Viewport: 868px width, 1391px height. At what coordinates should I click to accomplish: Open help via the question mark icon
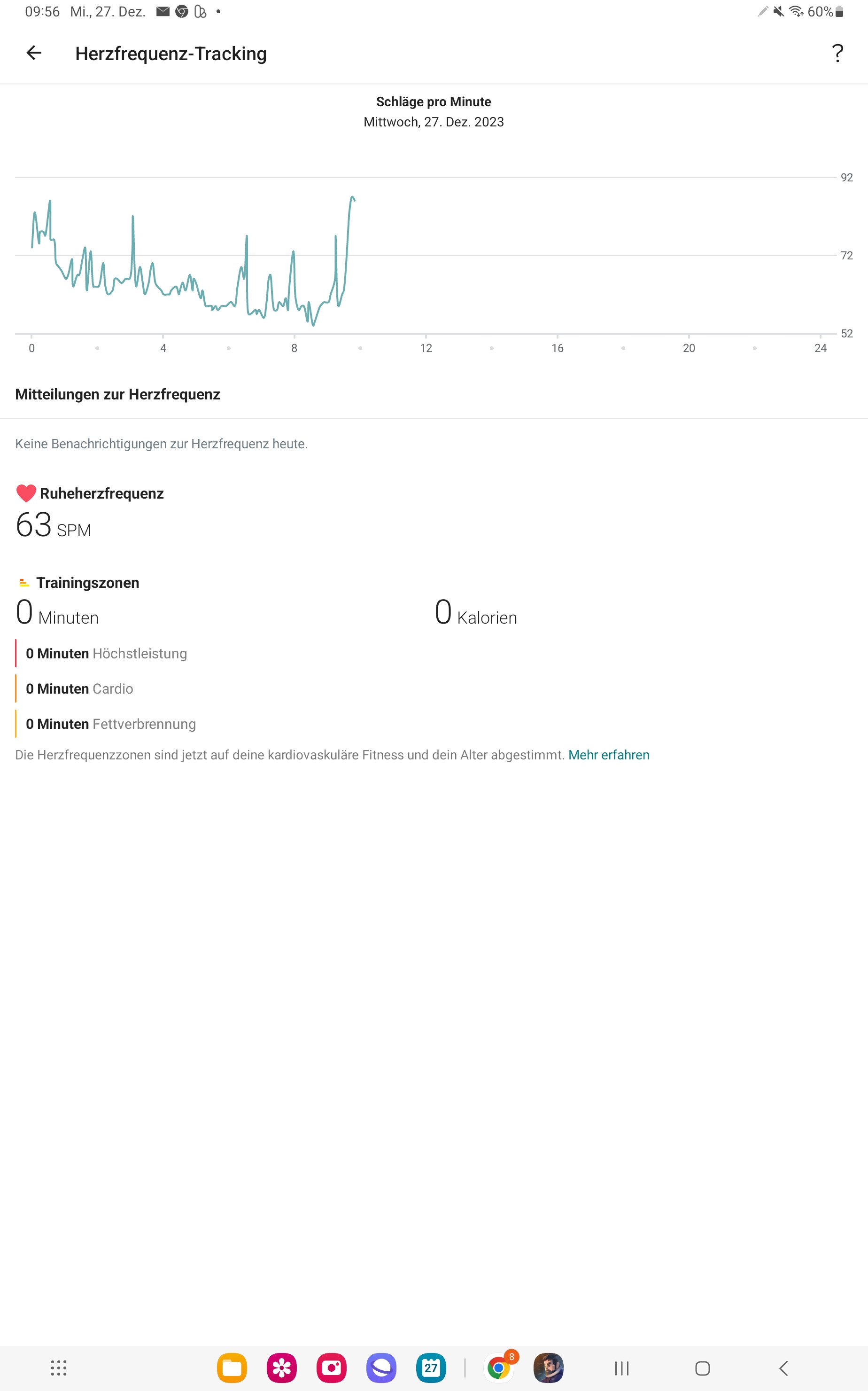837,54
